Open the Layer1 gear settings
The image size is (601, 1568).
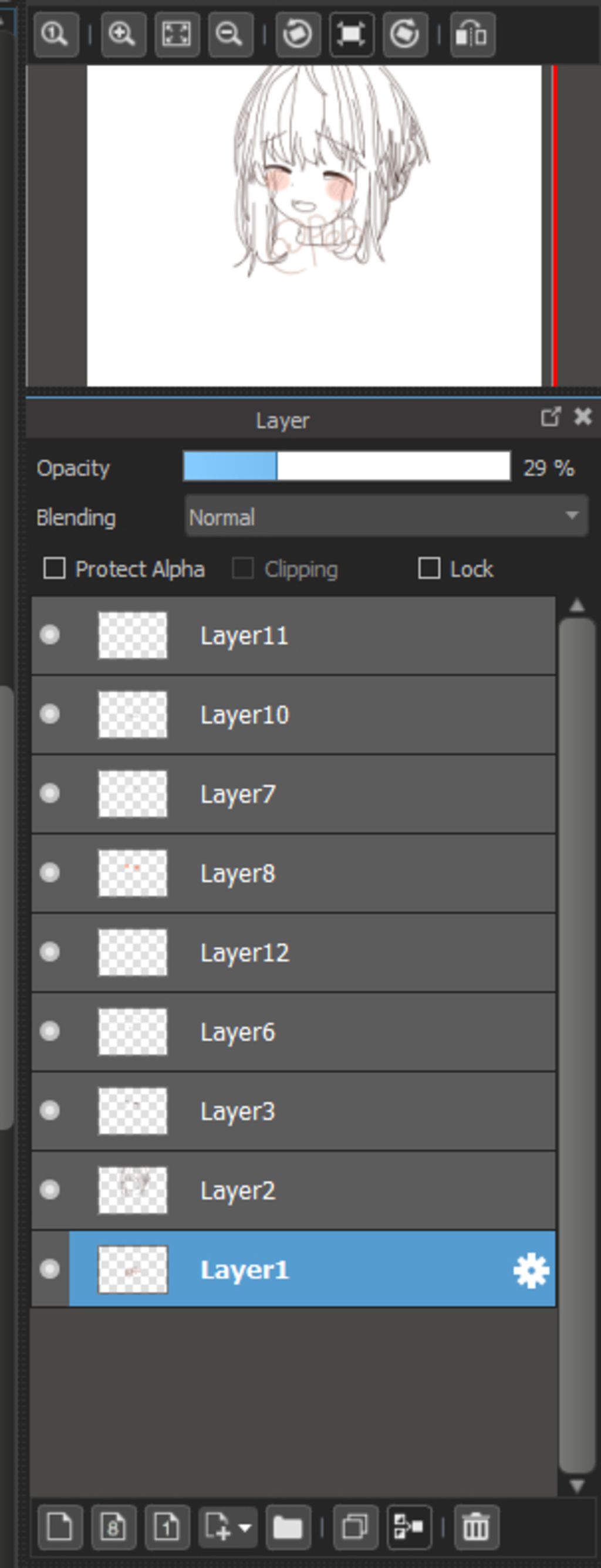[x=531, y=1271]
